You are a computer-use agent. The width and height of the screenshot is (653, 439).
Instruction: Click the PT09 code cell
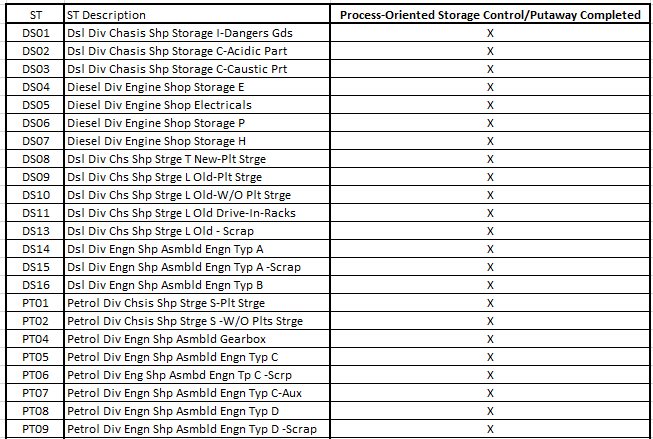coord(35,429)
